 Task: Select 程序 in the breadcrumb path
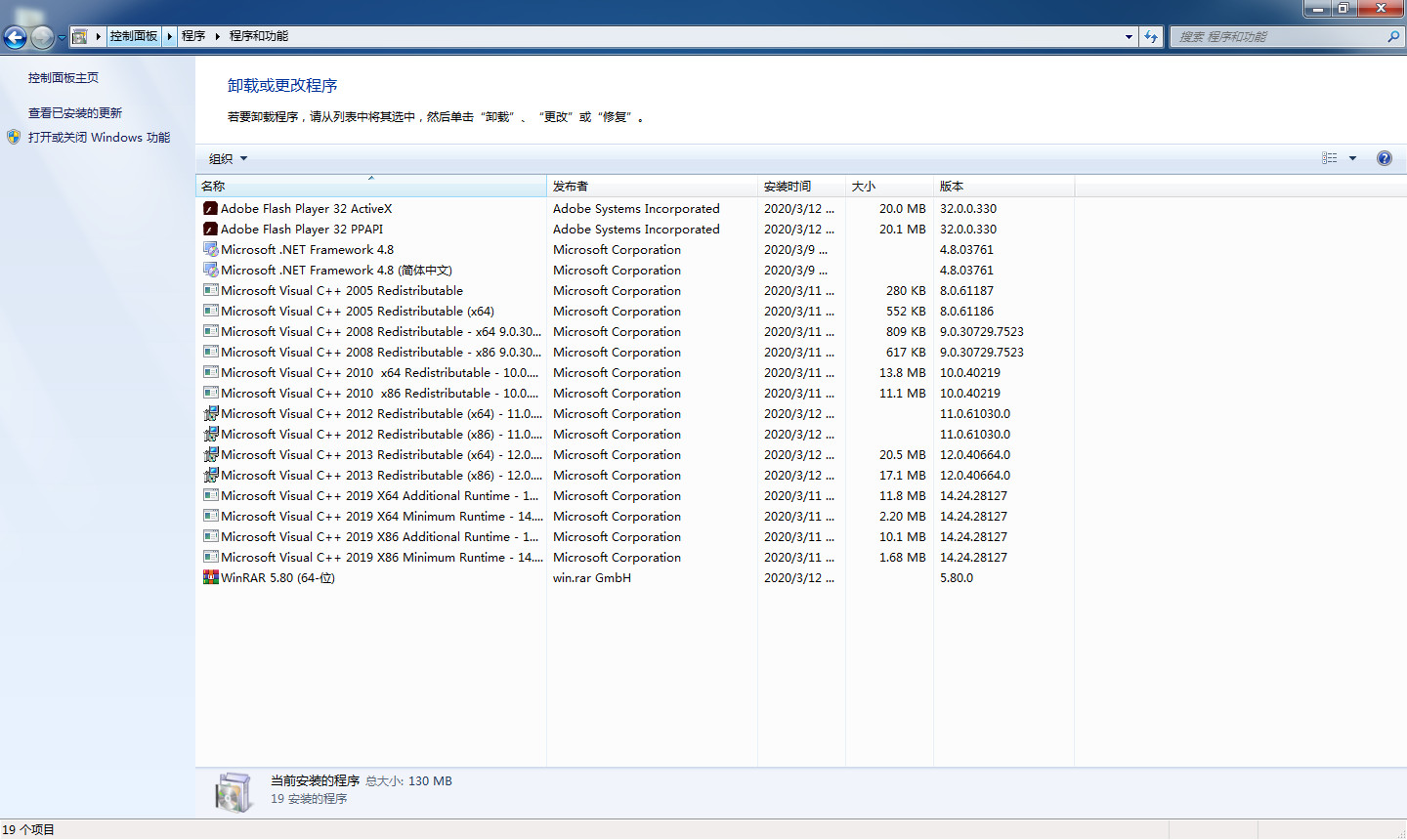193,36
